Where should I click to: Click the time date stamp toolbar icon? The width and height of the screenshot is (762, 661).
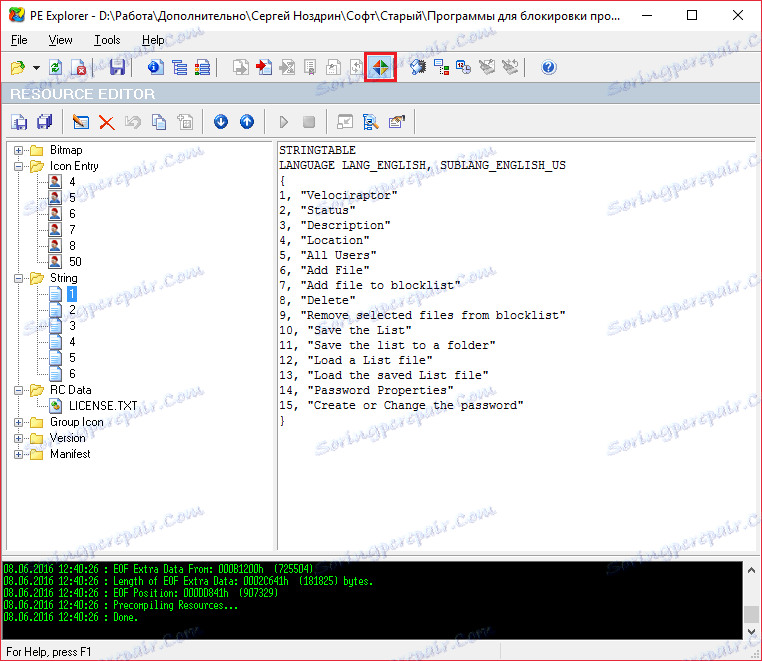pos(464,67)
